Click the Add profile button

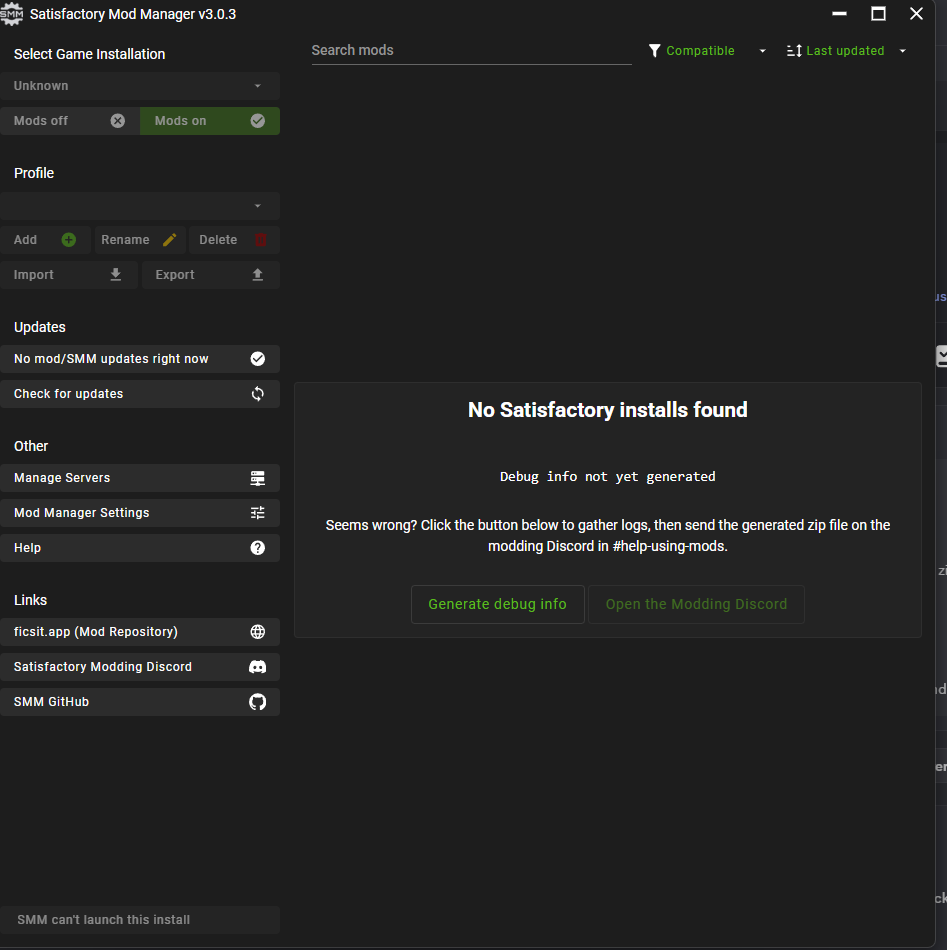point(45,240)
